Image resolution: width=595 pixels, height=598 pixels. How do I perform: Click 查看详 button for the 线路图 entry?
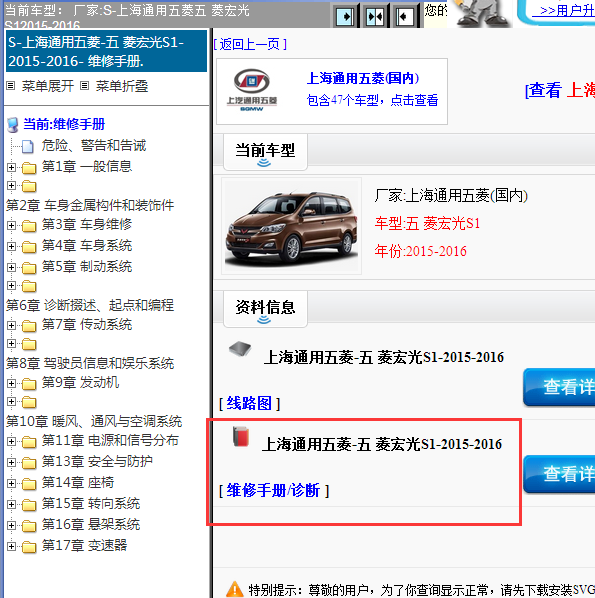click(x=559, y=387)
